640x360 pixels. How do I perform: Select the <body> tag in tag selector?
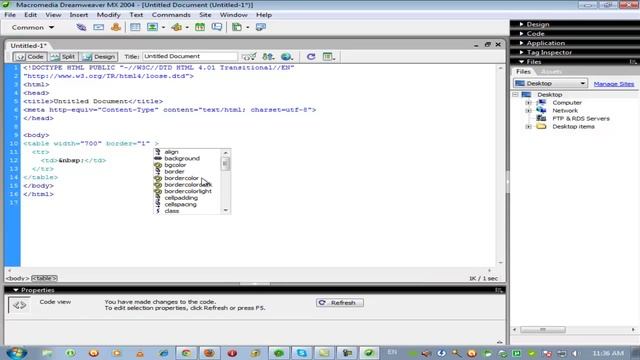pos(18,278)
